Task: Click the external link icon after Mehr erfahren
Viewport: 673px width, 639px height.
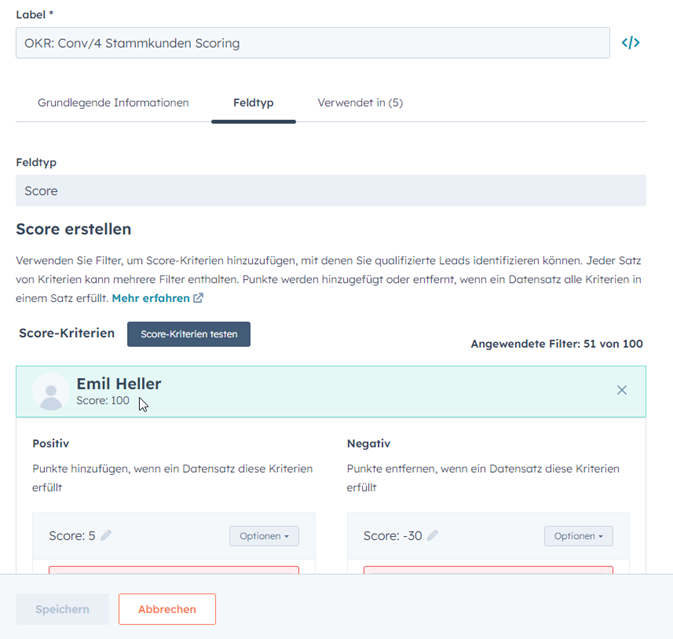Action: pos(198,298)
